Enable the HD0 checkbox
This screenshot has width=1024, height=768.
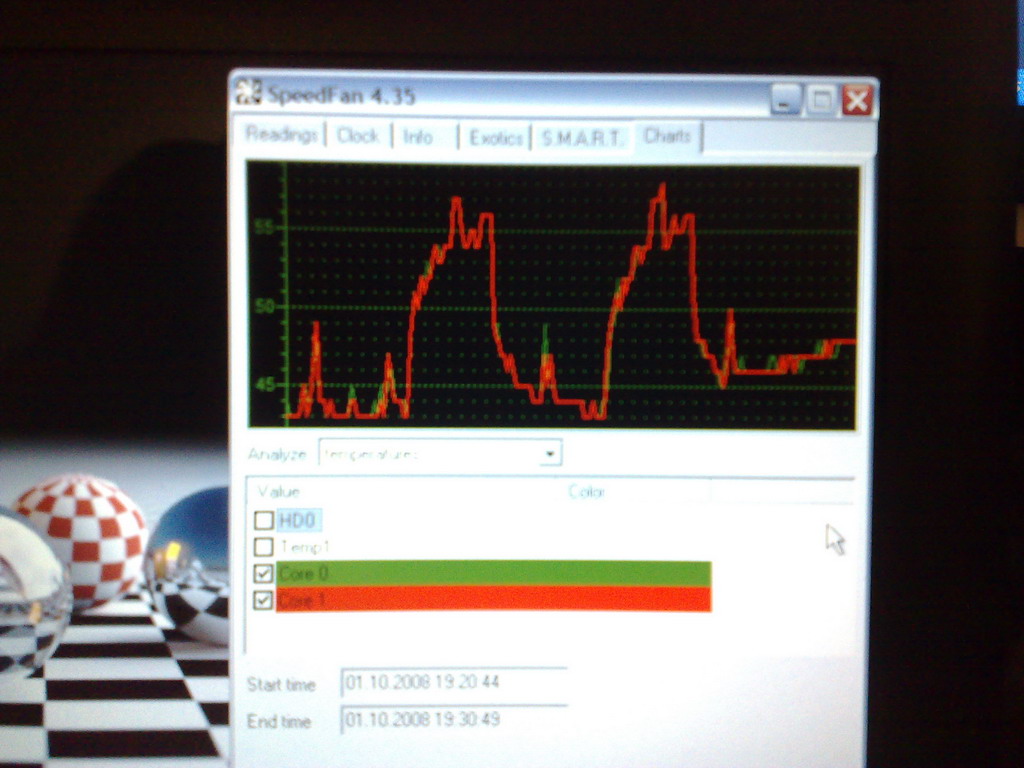point(263,520)
